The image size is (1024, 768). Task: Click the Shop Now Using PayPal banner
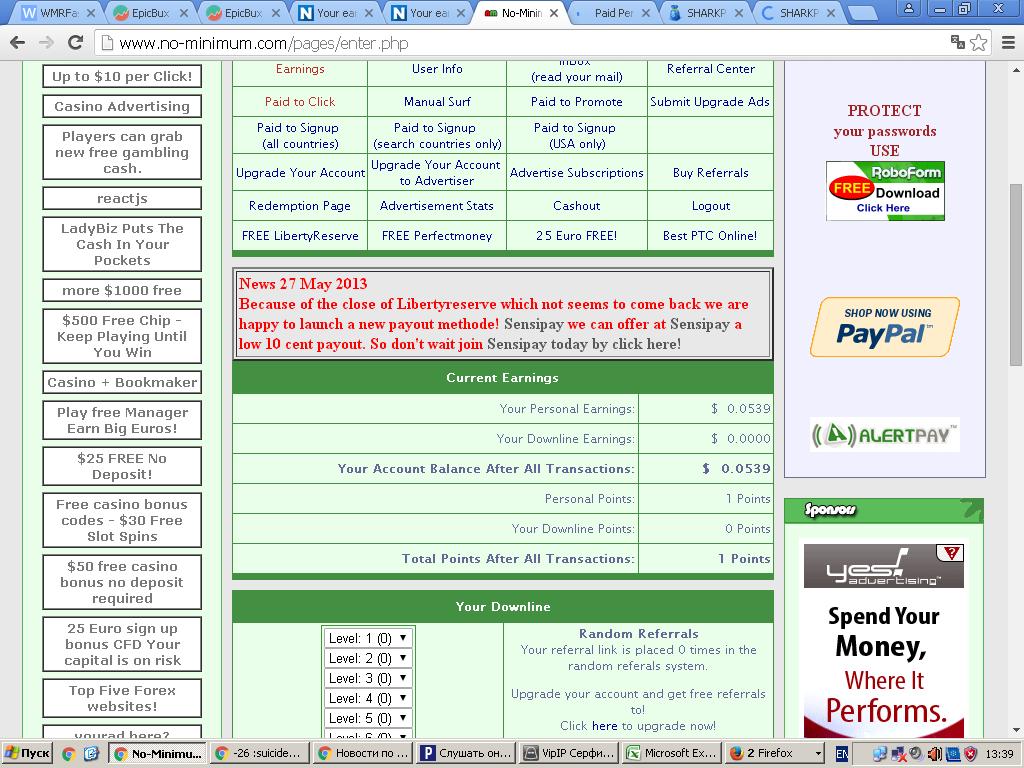click(885, 327)
